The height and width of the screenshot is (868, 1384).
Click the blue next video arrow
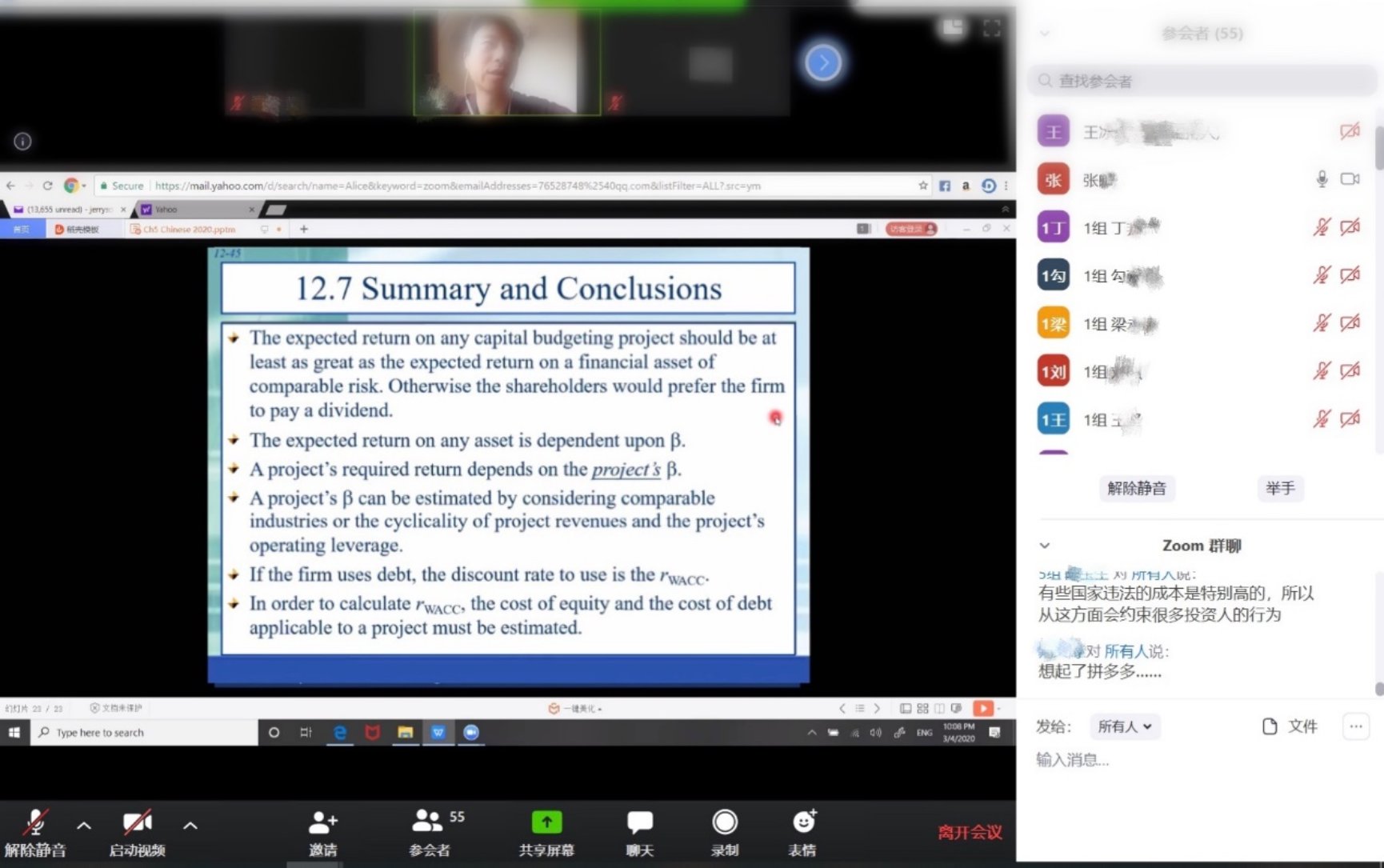point(822,62)
